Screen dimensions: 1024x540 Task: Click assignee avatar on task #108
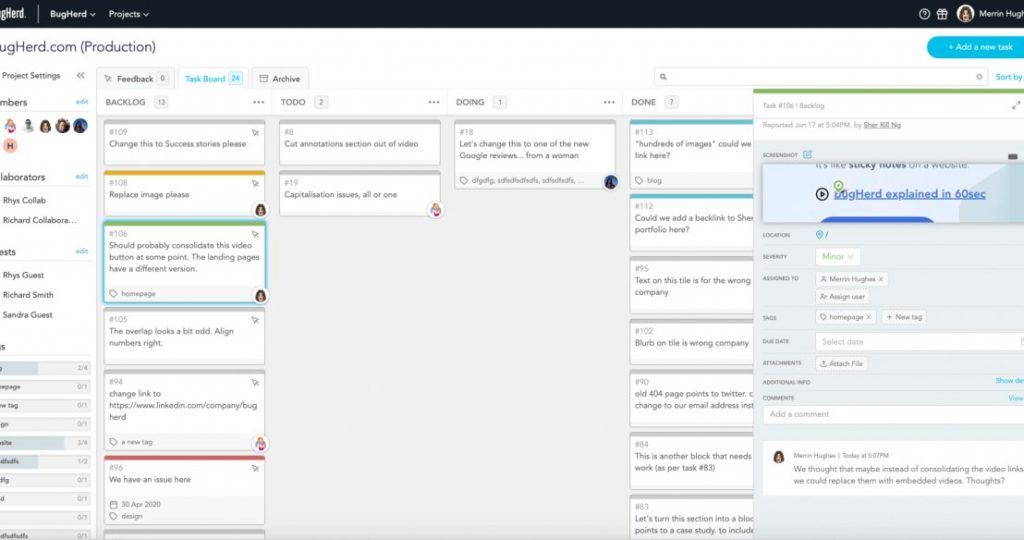261,210
